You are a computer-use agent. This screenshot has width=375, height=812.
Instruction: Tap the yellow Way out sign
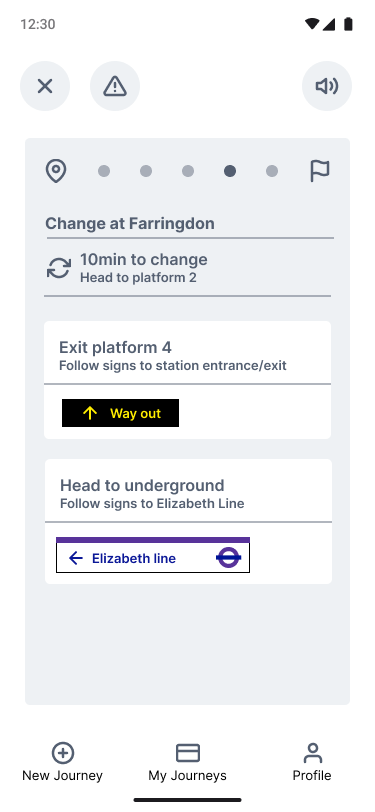(x=120, y=413)
